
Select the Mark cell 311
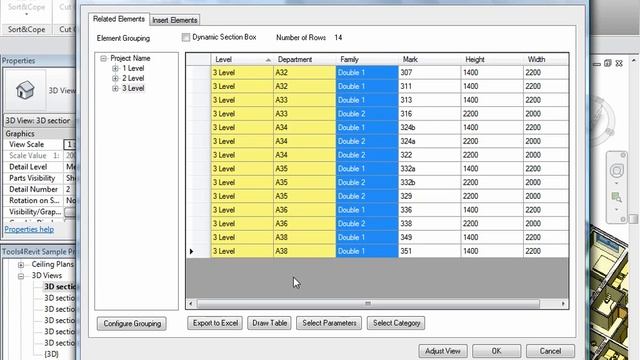pos(429,87)
